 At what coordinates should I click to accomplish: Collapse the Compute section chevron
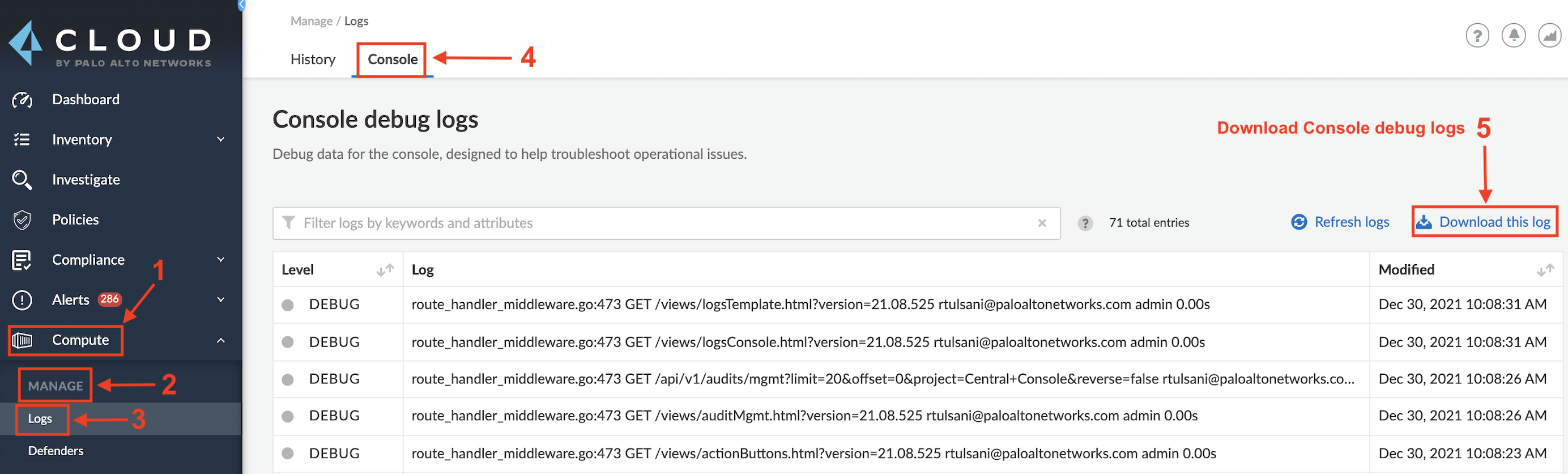click(x=221, y=341)
